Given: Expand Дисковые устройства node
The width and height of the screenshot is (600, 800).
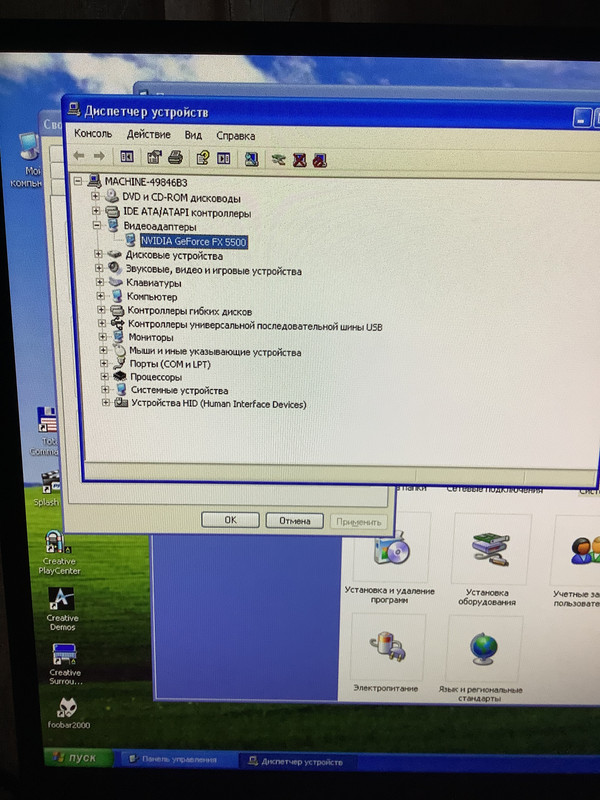Looking at the screenshot, I should (x=98, y=254).
